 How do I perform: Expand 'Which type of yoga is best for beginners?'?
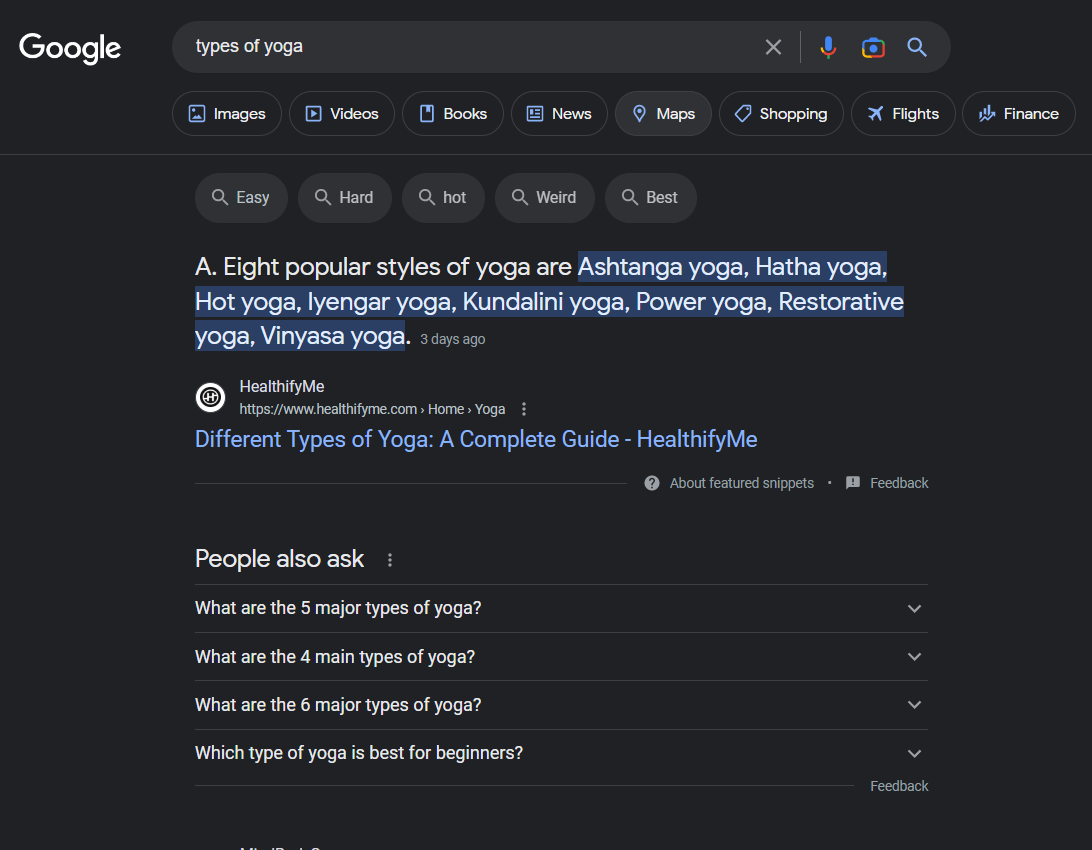(x=561, y=753)
